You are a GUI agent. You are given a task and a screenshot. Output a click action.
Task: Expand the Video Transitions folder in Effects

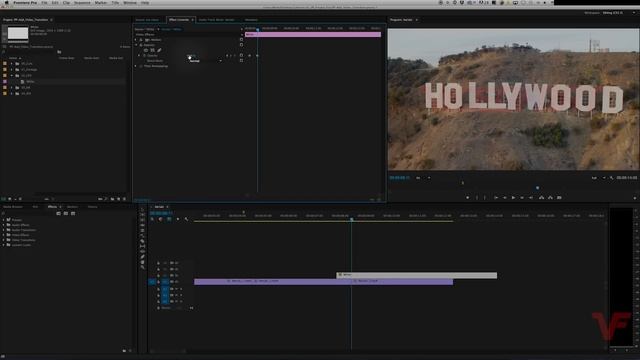pos(4,240)
